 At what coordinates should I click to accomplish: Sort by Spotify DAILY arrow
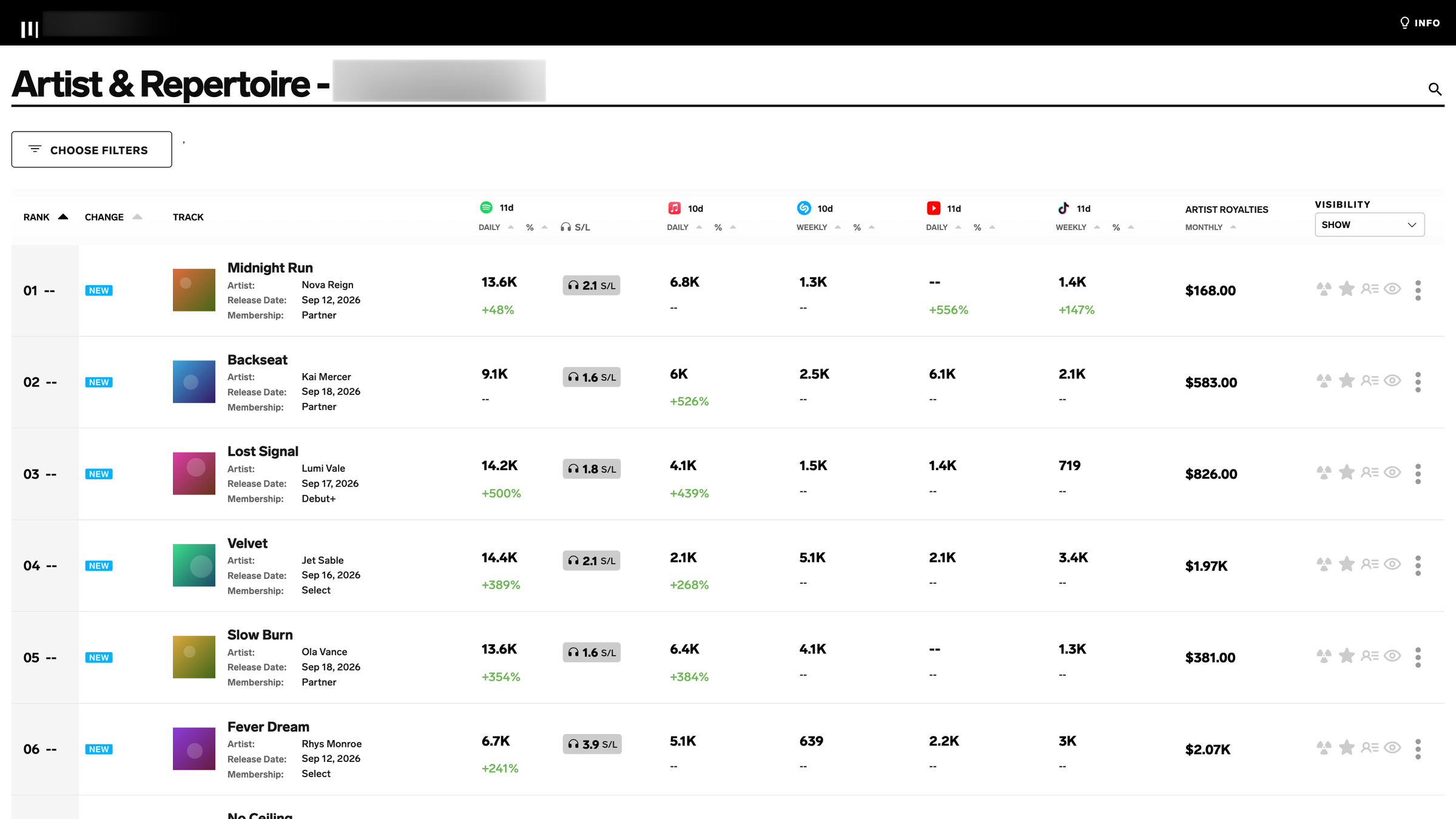pyautogui.click(x=511, y=227)
